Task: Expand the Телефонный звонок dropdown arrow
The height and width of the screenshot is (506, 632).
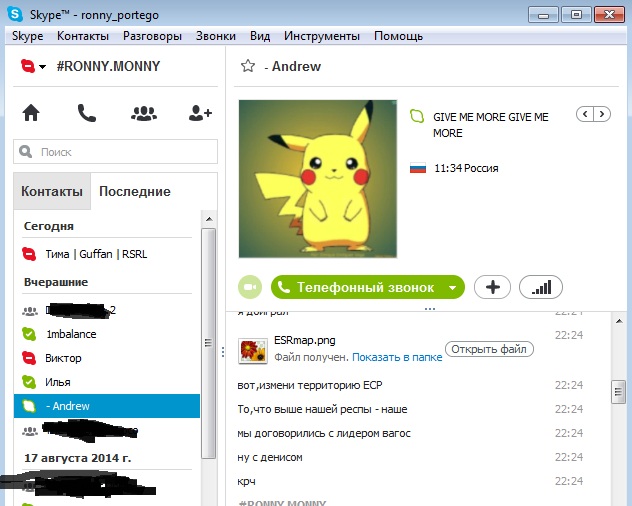Action: (453, 287)
